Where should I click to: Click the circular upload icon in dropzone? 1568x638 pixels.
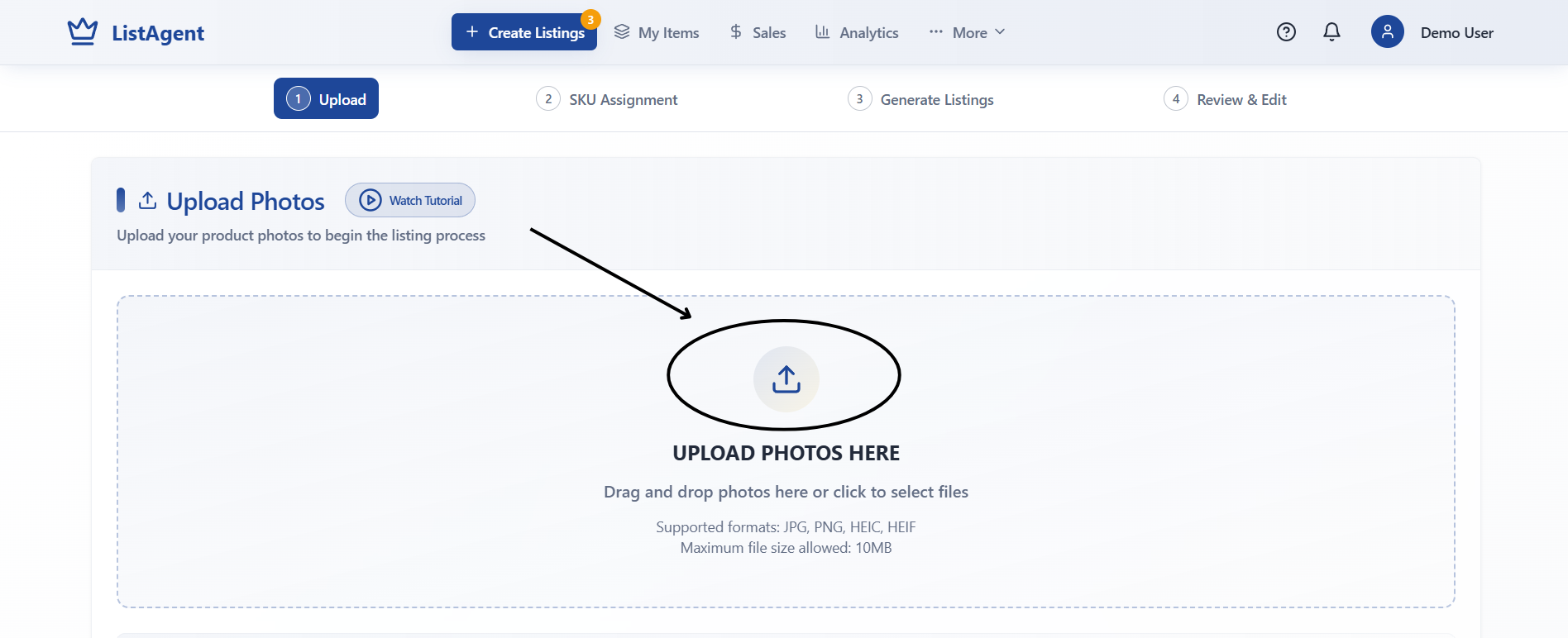pos(786,379)
